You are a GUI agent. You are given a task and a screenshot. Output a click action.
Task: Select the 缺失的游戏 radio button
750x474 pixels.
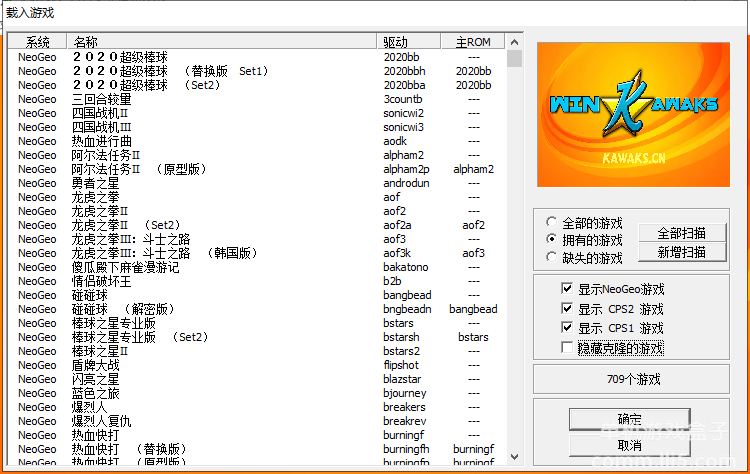[x=552, y=257]
